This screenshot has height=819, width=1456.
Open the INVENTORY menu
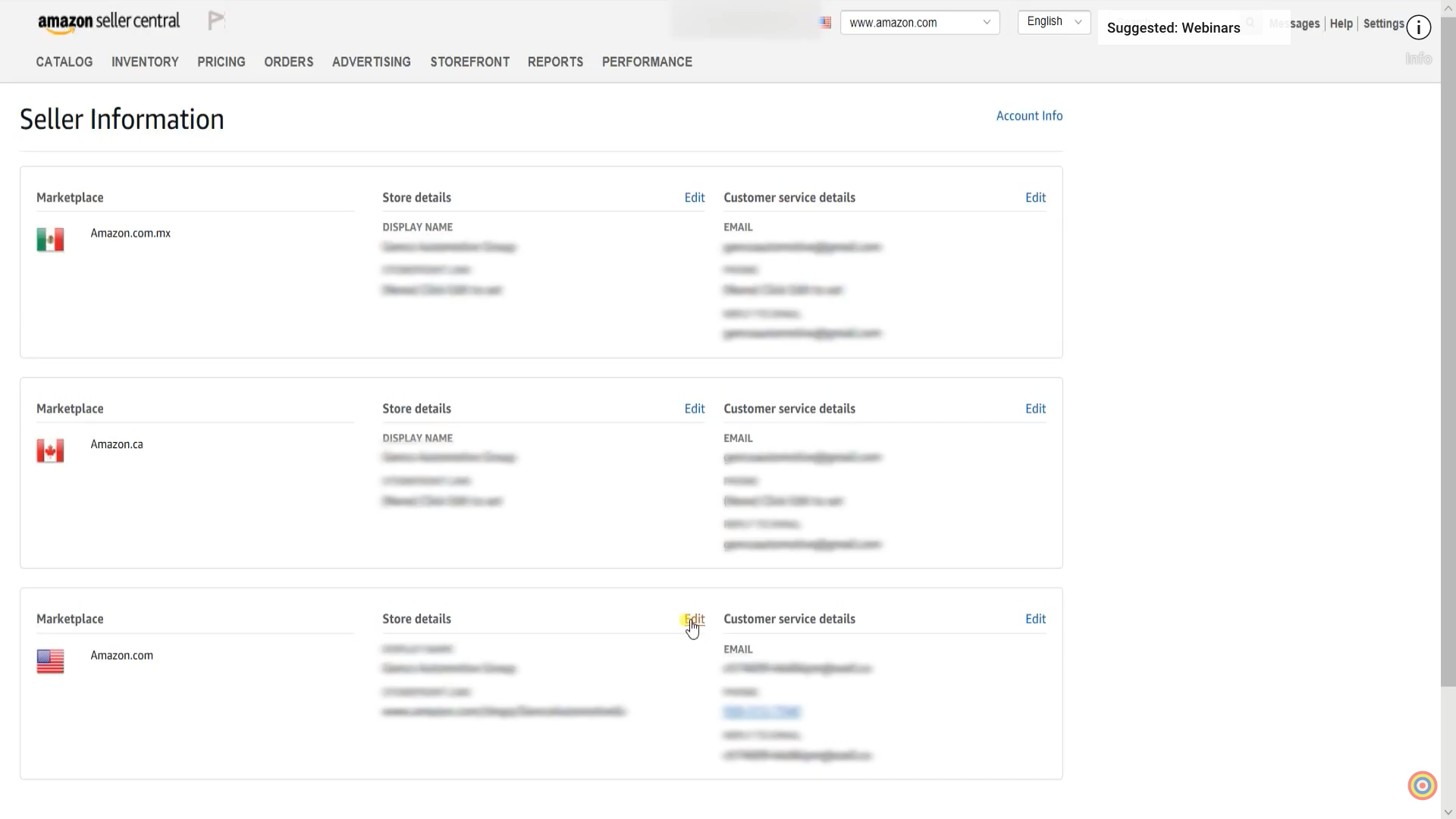point(145,62)
